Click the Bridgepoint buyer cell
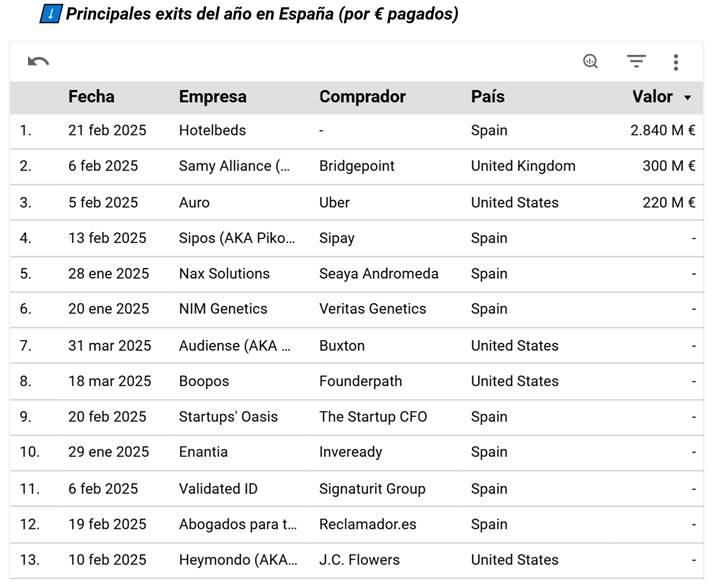The width and height of the screenshot is (709, 580). tap(357, 166)
